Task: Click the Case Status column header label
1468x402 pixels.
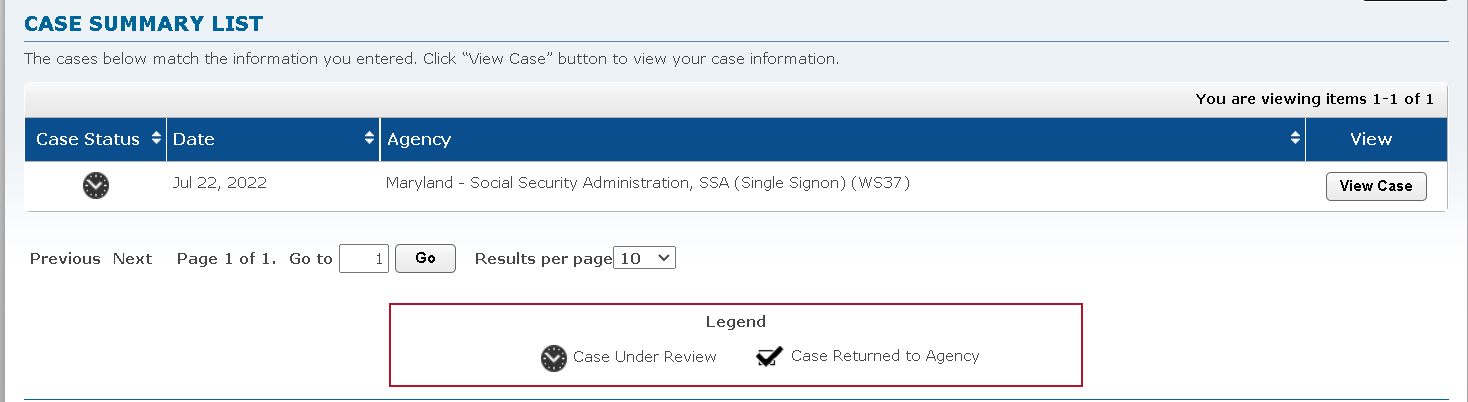Action: [x=88, y=139]
